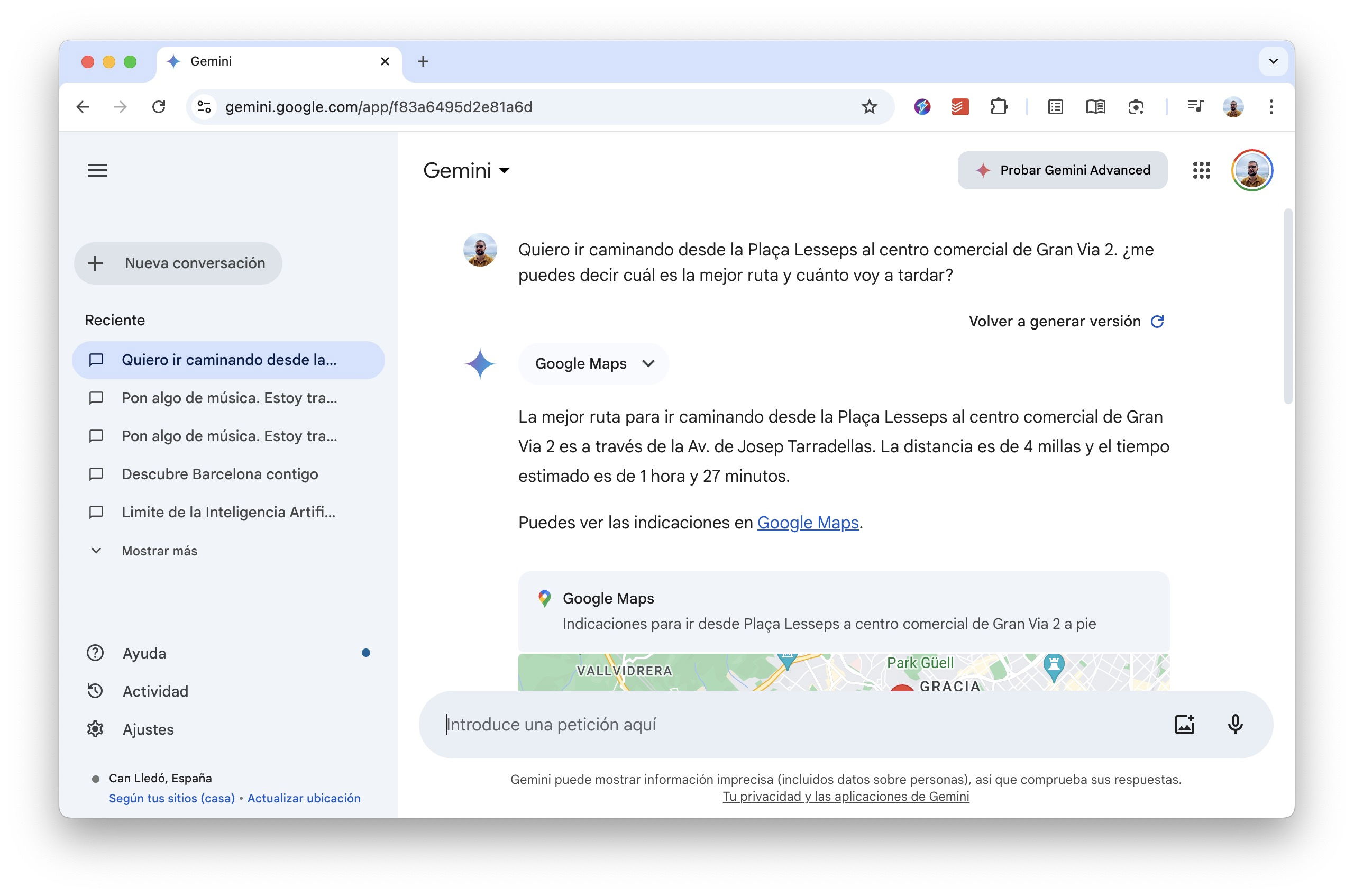This screenshot has height=896, width=1354.
Task: Open Ajustes settings
Action: [x=148, y=730]
